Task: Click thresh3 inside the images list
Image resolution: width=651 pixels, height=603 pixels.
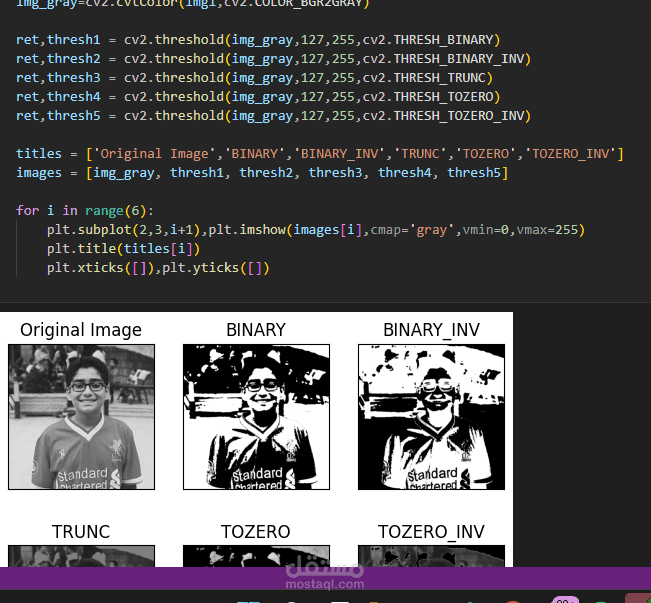Action: click(x=335, y=173)
